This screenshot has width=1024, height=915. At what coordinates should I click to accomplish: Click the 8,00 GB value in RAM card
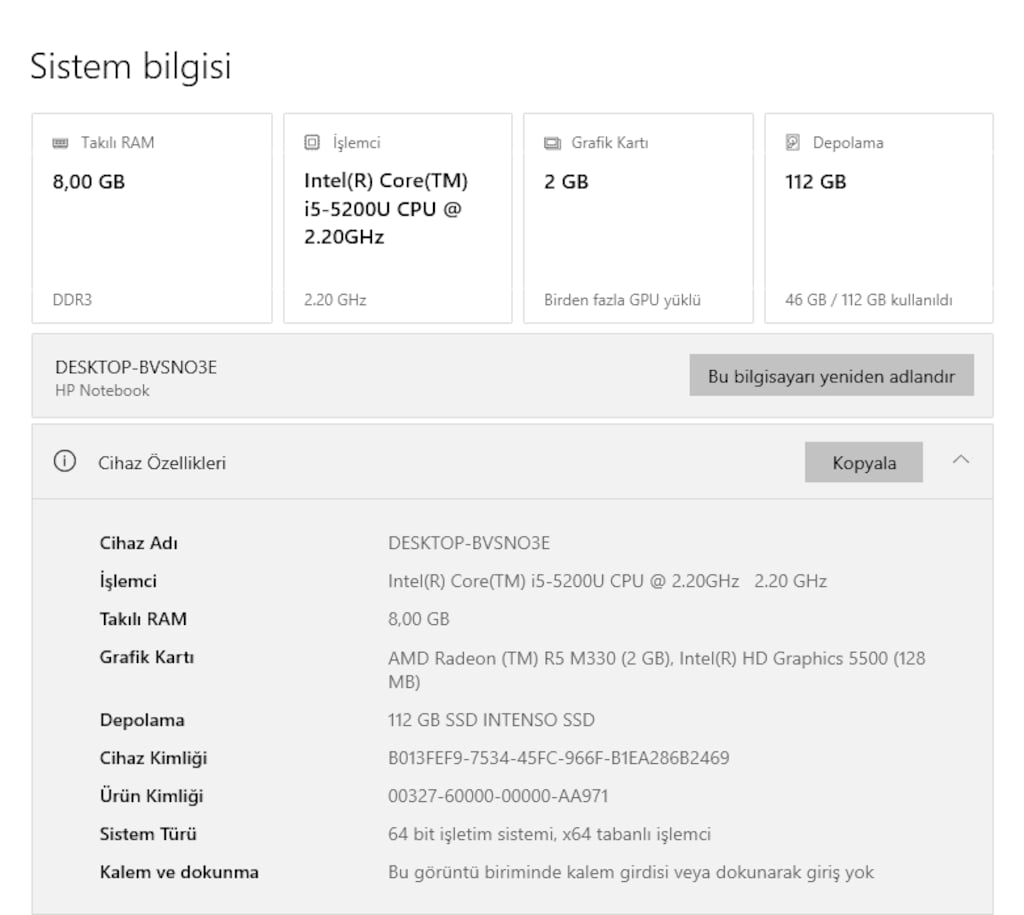tap(89, 182)
